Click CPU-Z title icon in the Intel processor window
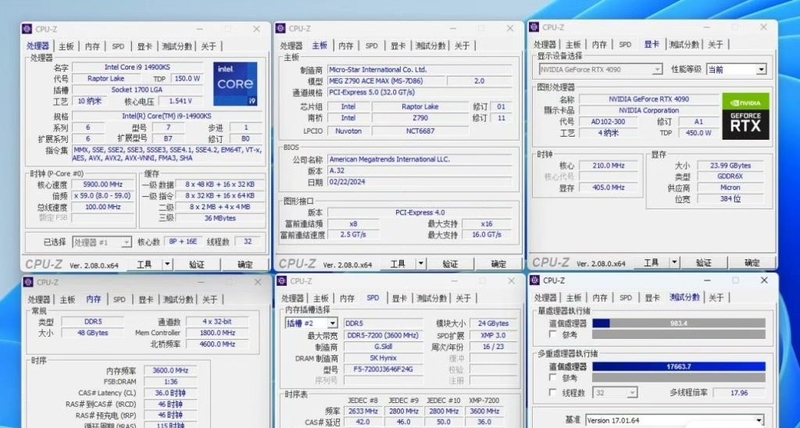The height and width of the screenshot is (428, 800). tap(28, 29)
